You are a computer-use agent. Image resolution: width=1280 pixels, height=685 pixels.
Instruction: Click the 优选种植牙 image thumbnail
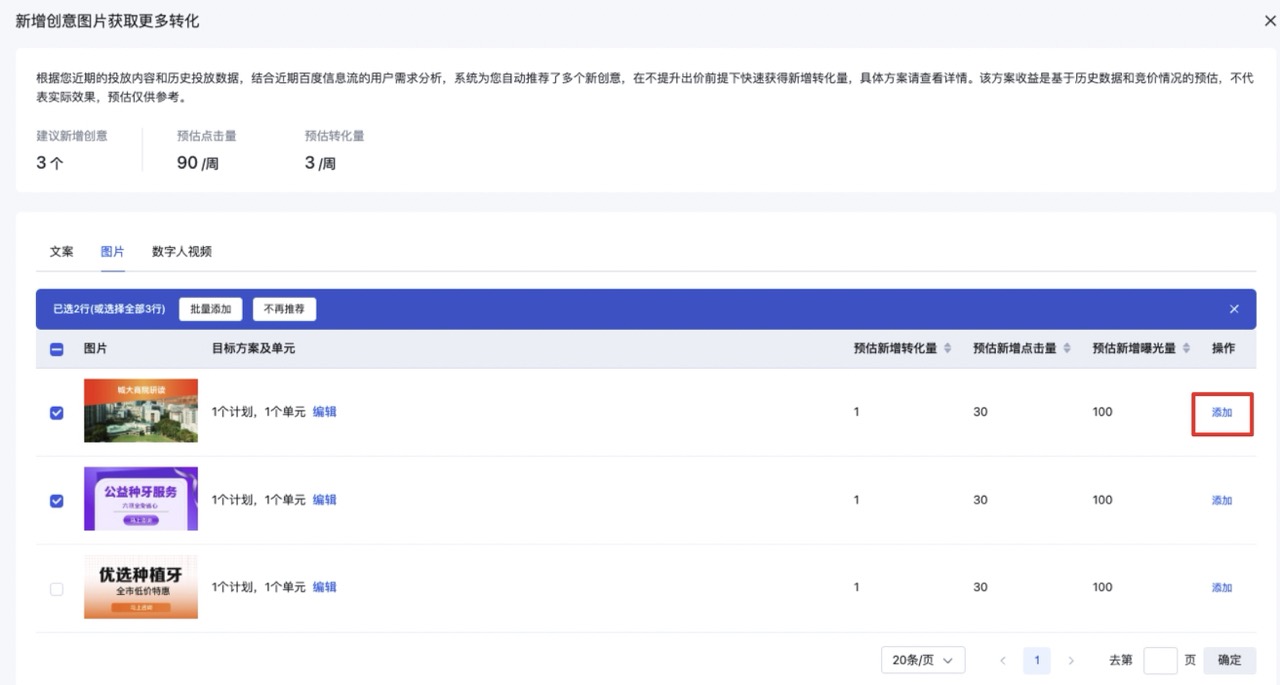[x=141, y=587]
